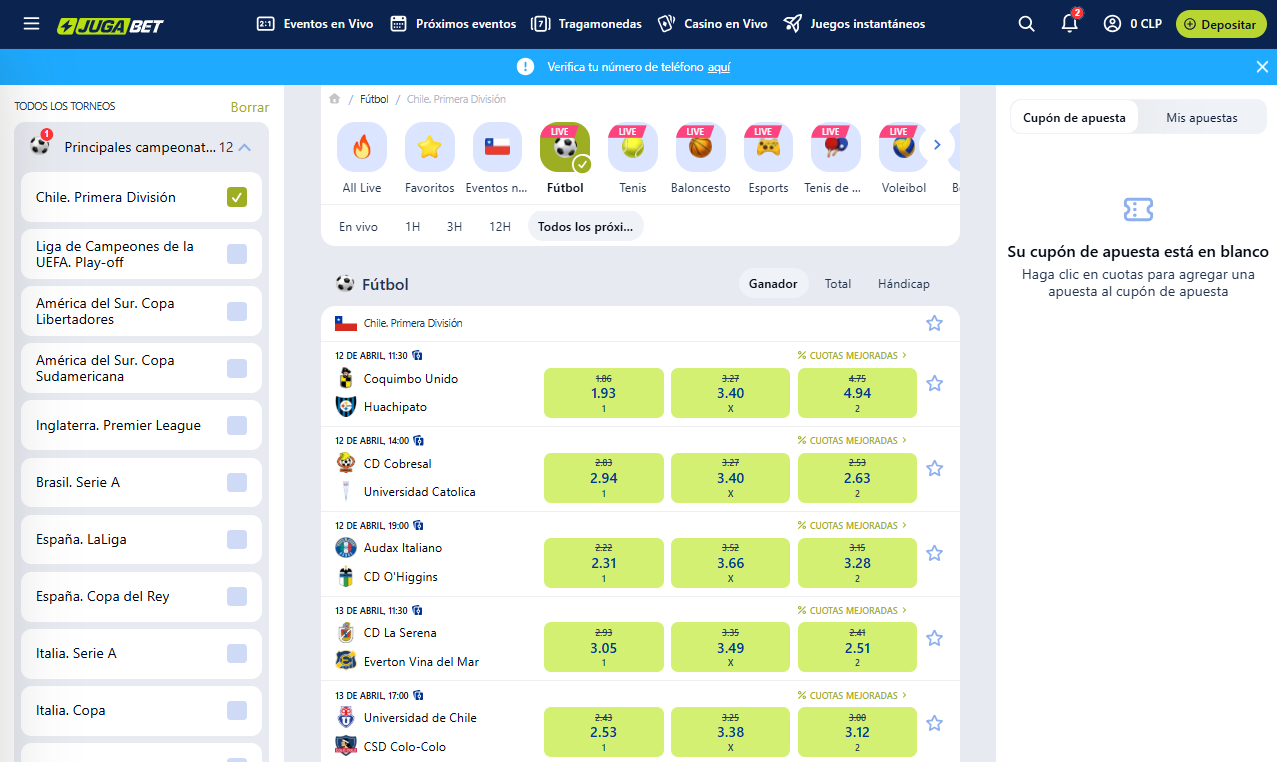1277x762 pixels.
Task: Uncheck the Chile. Primera División checkbox
Action: (x=237, y=197)
